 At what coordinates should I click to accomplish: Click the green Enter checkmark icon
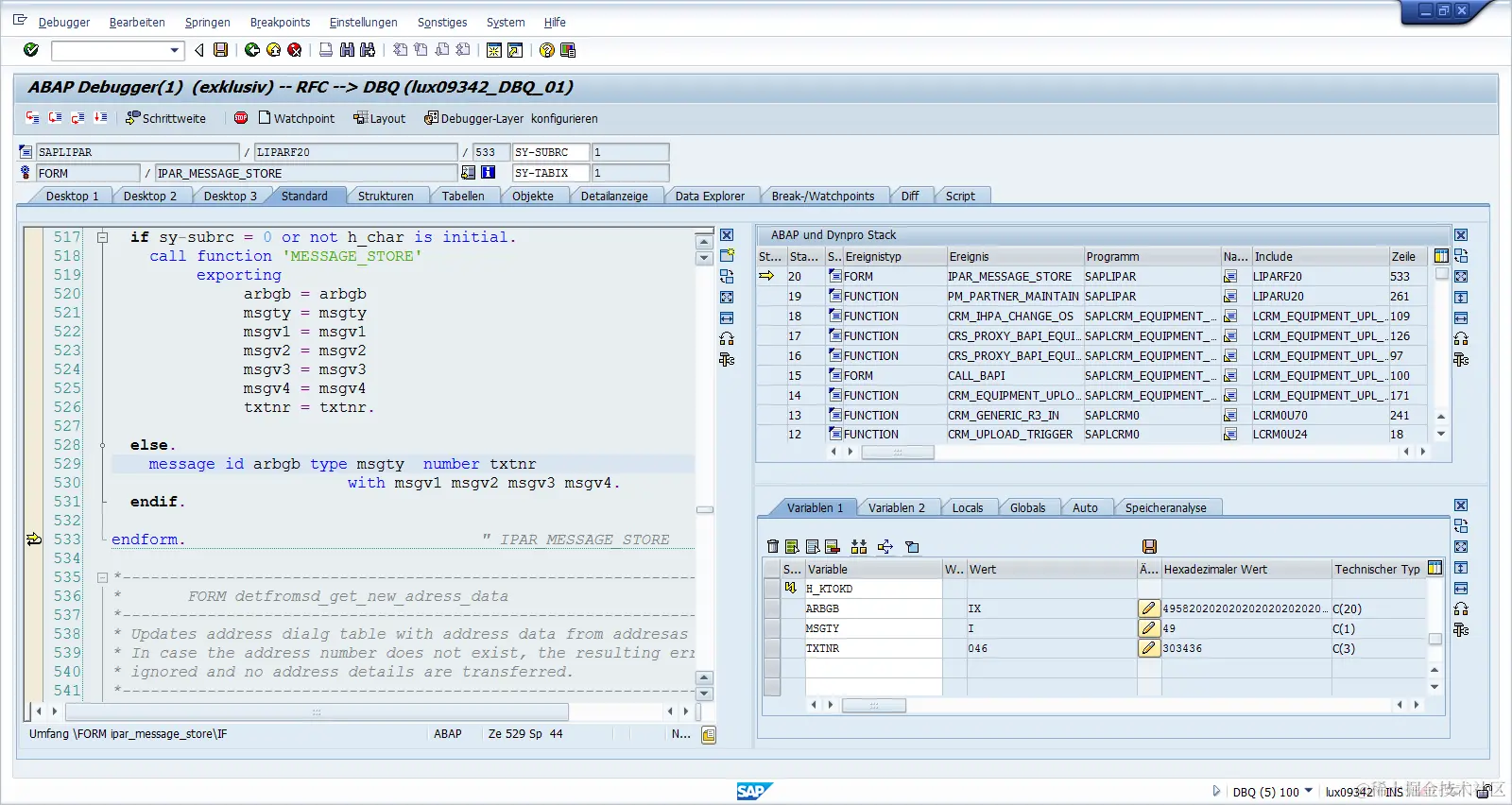tap(31, 50)
